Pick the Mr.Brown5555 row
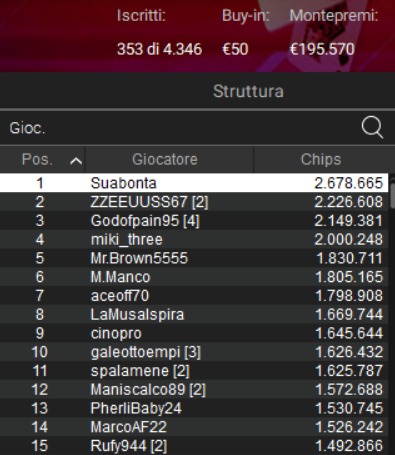This screenshot has width=395, height=455. [x=194, y=258]
